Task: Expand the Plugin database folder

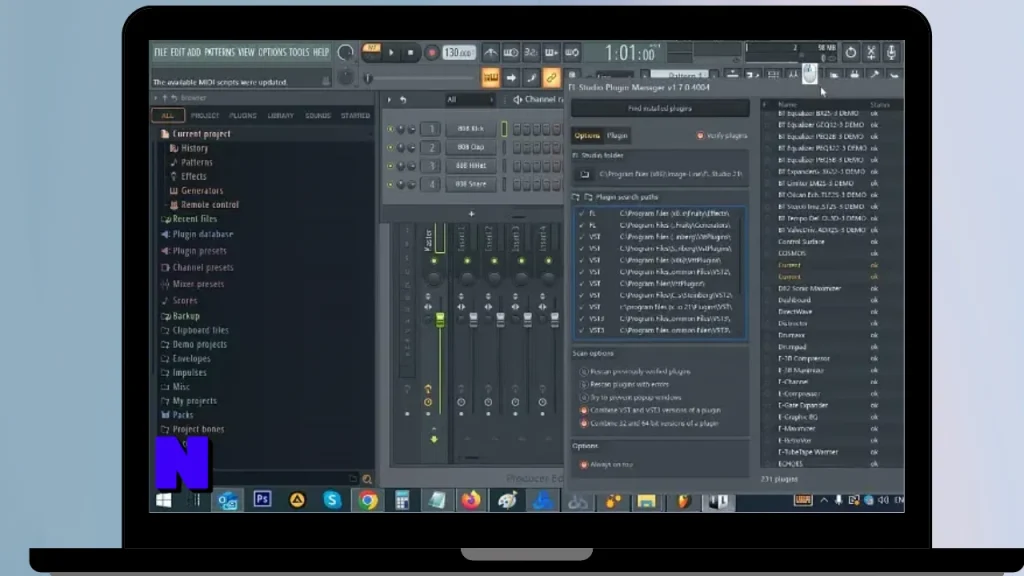Action: tap(197, 234)
